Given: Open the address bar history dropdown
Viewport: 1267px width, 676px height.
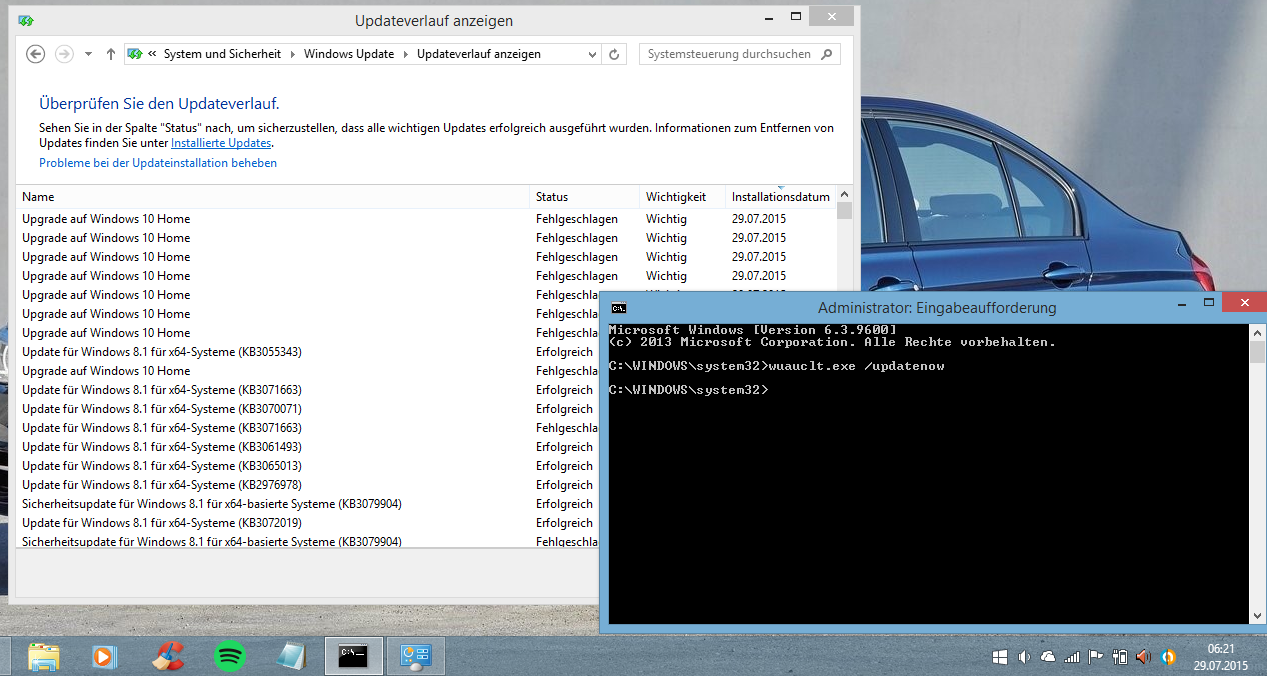Looking at the screenshot, I should 592,54.
